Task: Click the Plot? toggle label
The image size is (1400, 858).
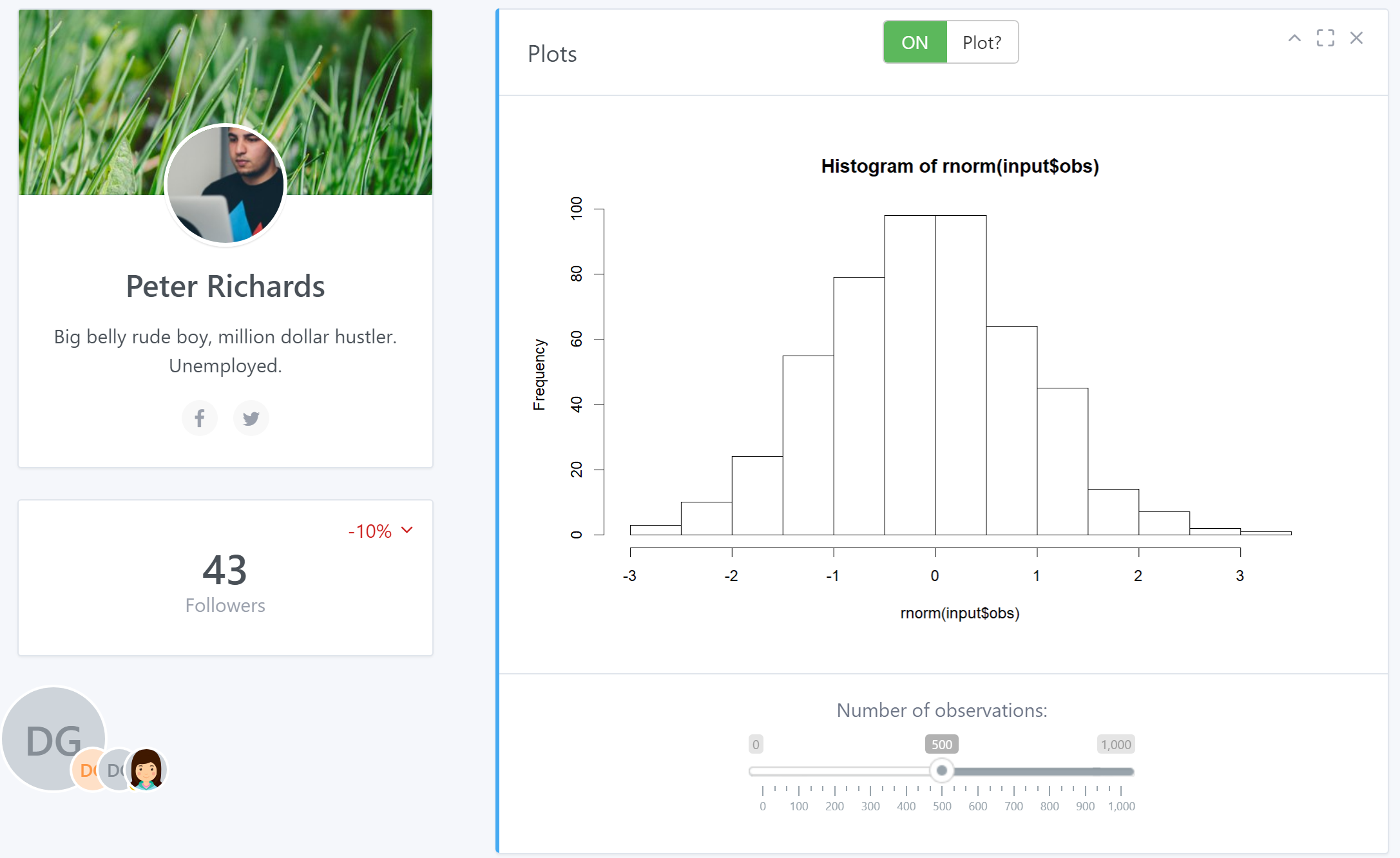Action: pyautogui.click(x=982, y=43)
